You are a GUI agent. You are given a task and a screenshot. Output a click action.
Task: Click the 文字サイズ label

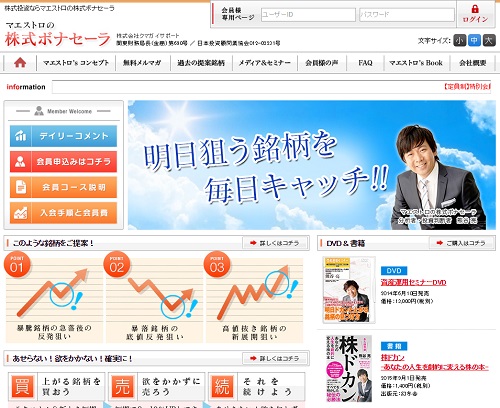point(434,41)
